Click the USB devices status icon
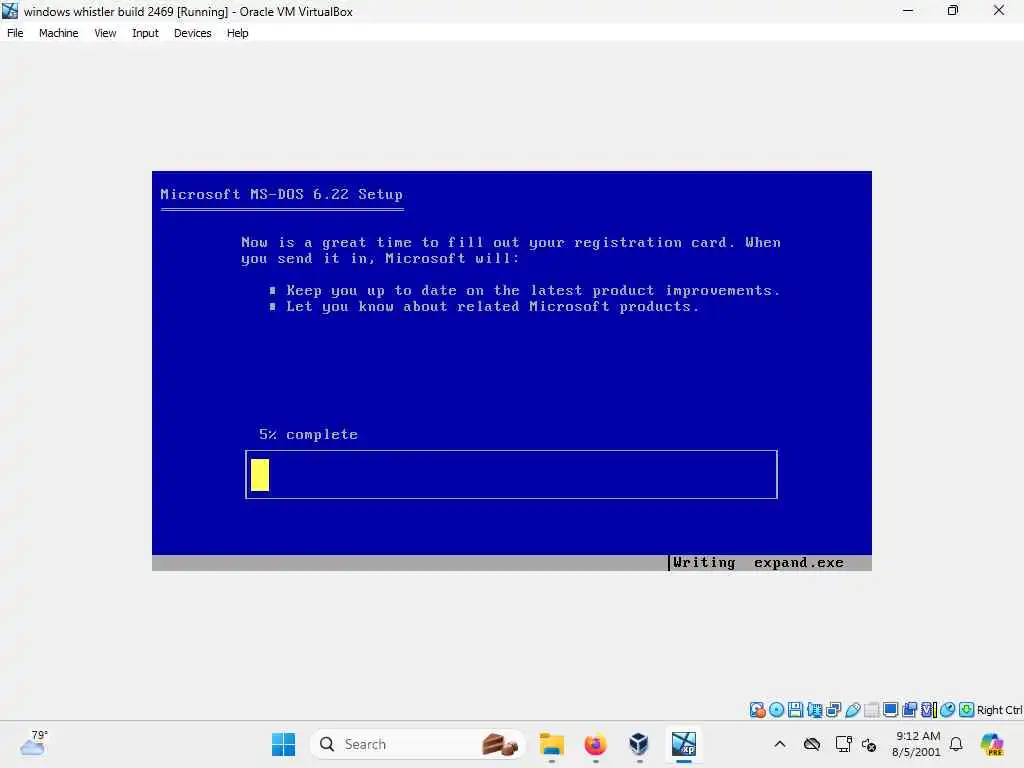 852,710
